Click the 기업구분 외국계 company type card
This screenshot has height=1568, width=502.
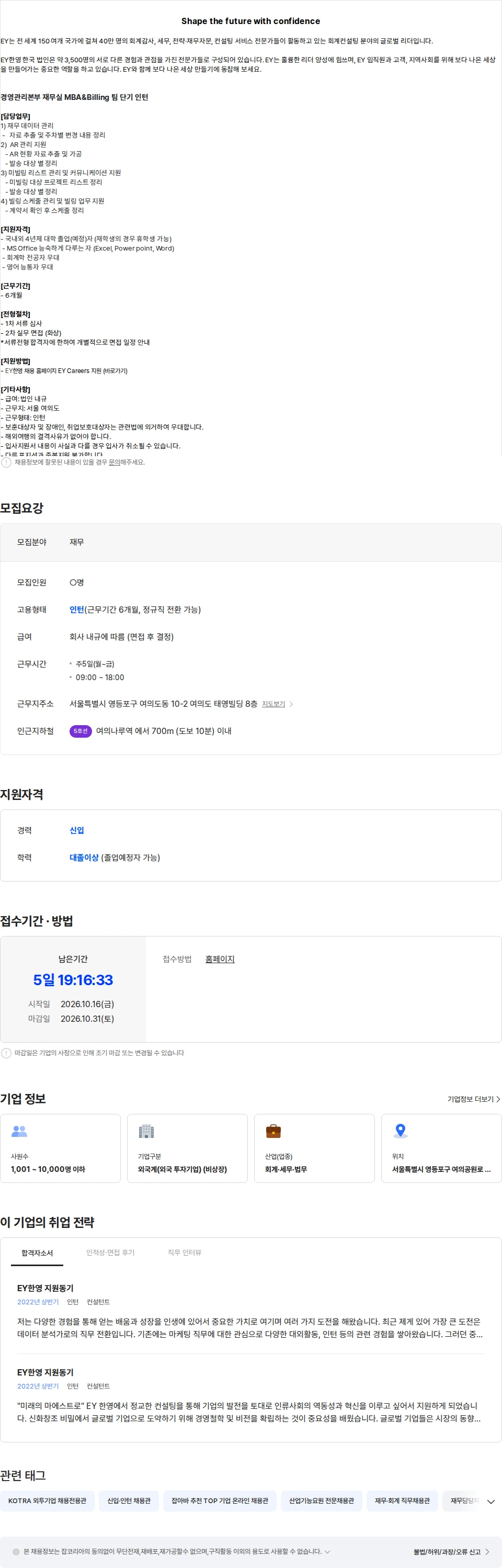[187, 1148]
